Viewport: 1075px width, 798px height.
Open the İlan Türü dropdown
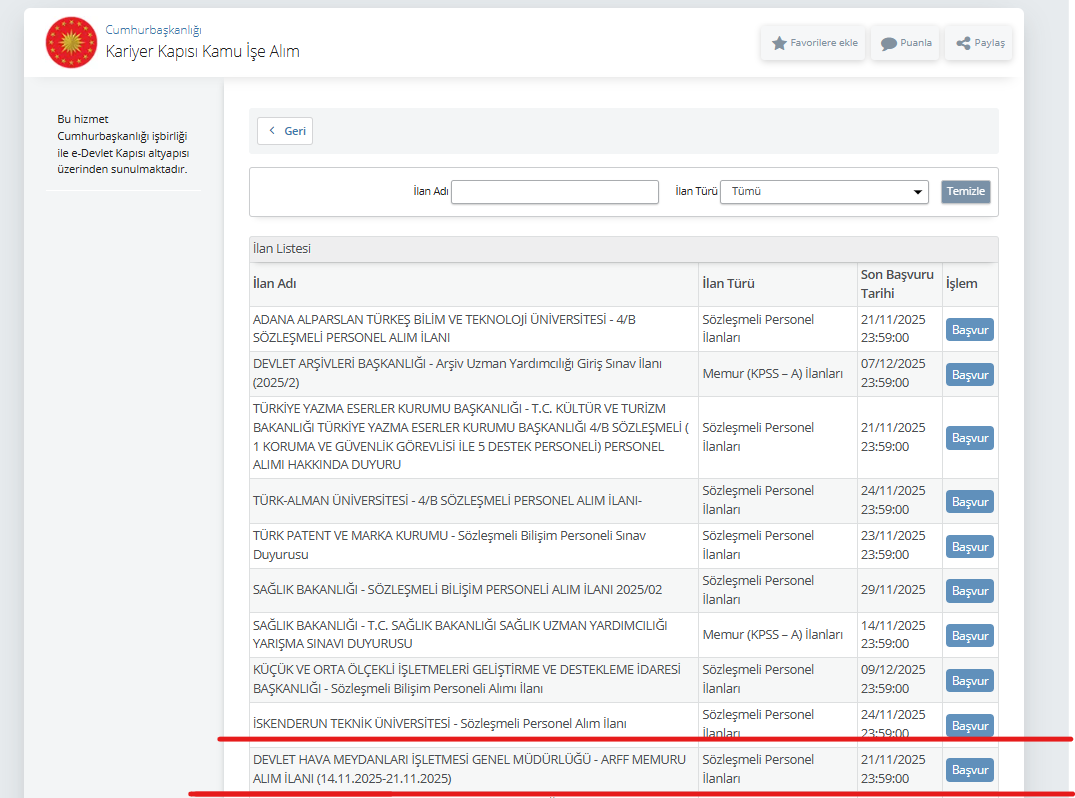pyautogui.click(x=825, y=192)
